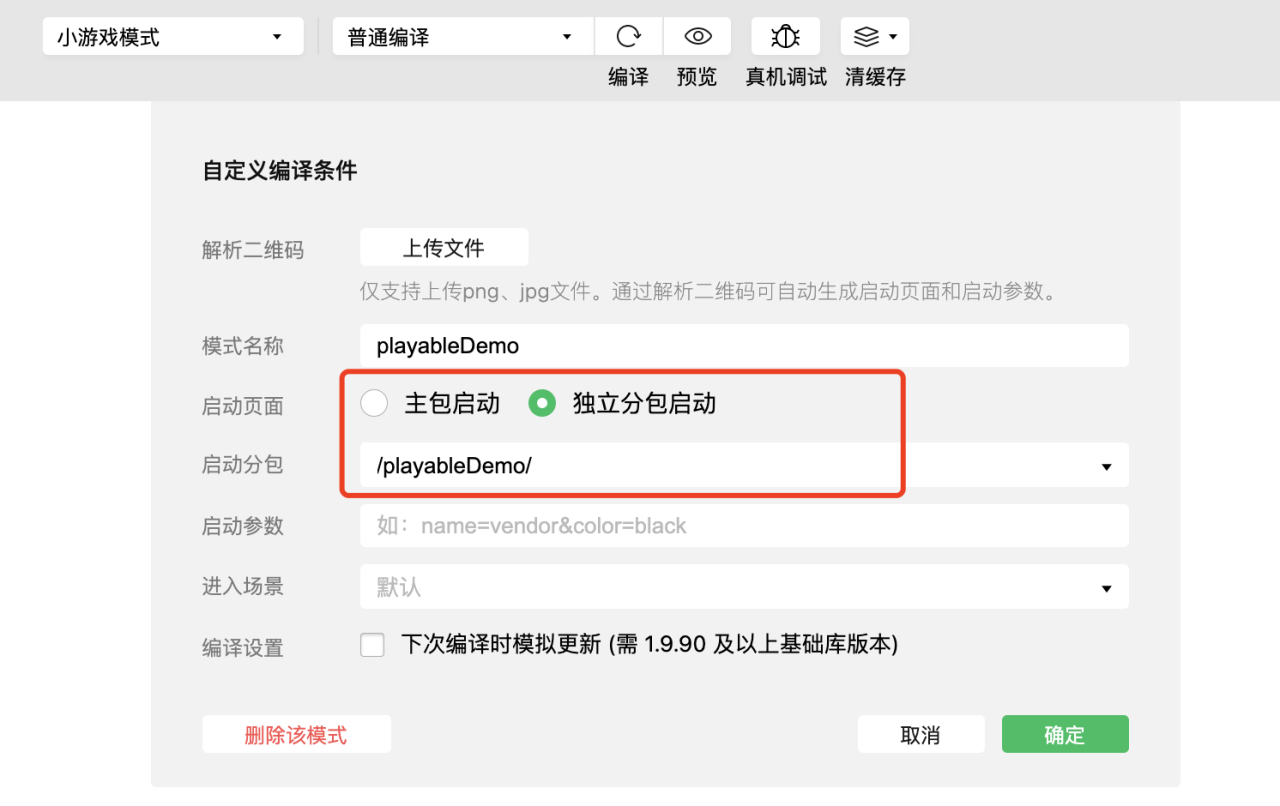Screen dimensions: 1280x806
Task: Click the 编译 label under toolbar
Action: [628, 77]
